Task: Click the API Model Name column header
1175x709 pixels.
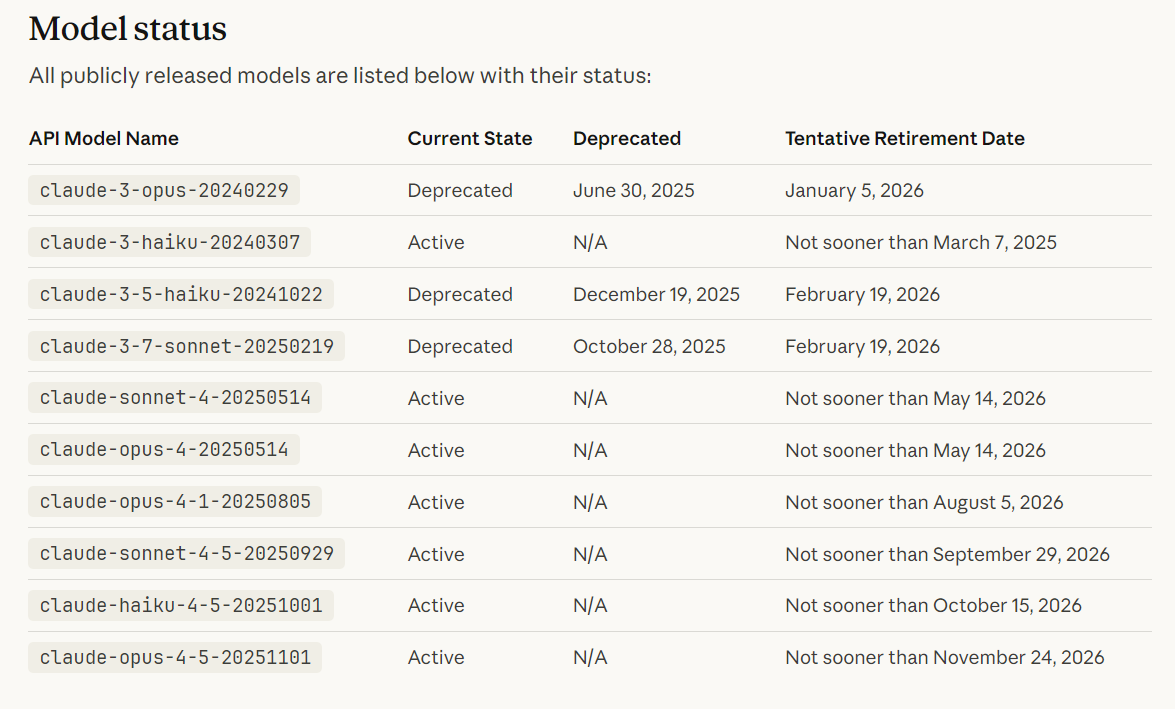Action: click(x=104, y=139)
